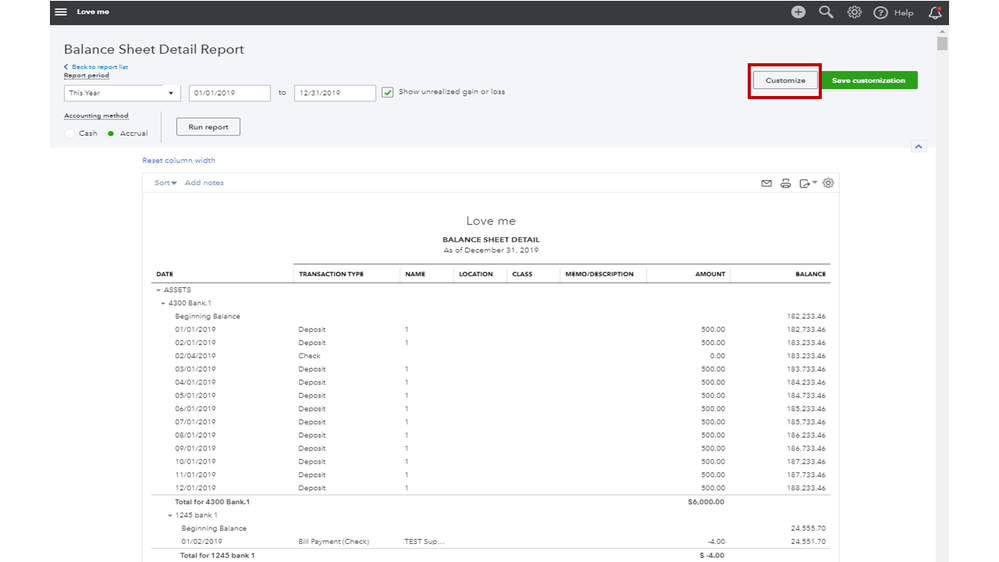
Task: Open the hamburger navigation menu
Action: point(61,12)
